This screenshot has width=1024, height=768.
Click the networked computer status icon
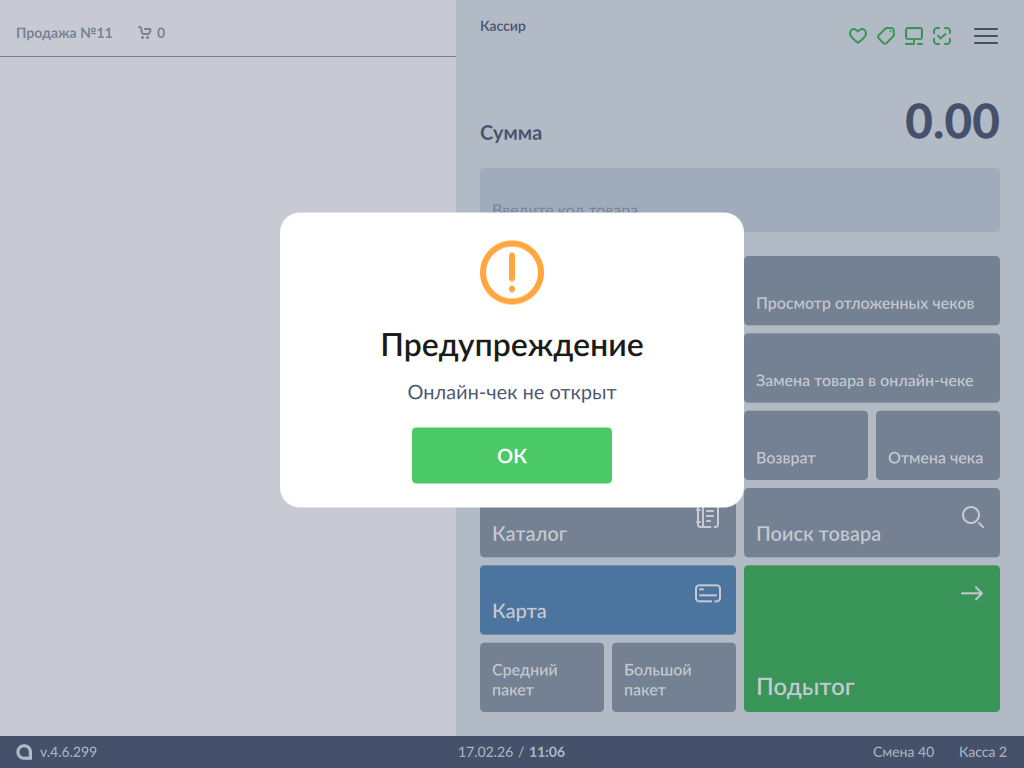[x=913, y=36]
